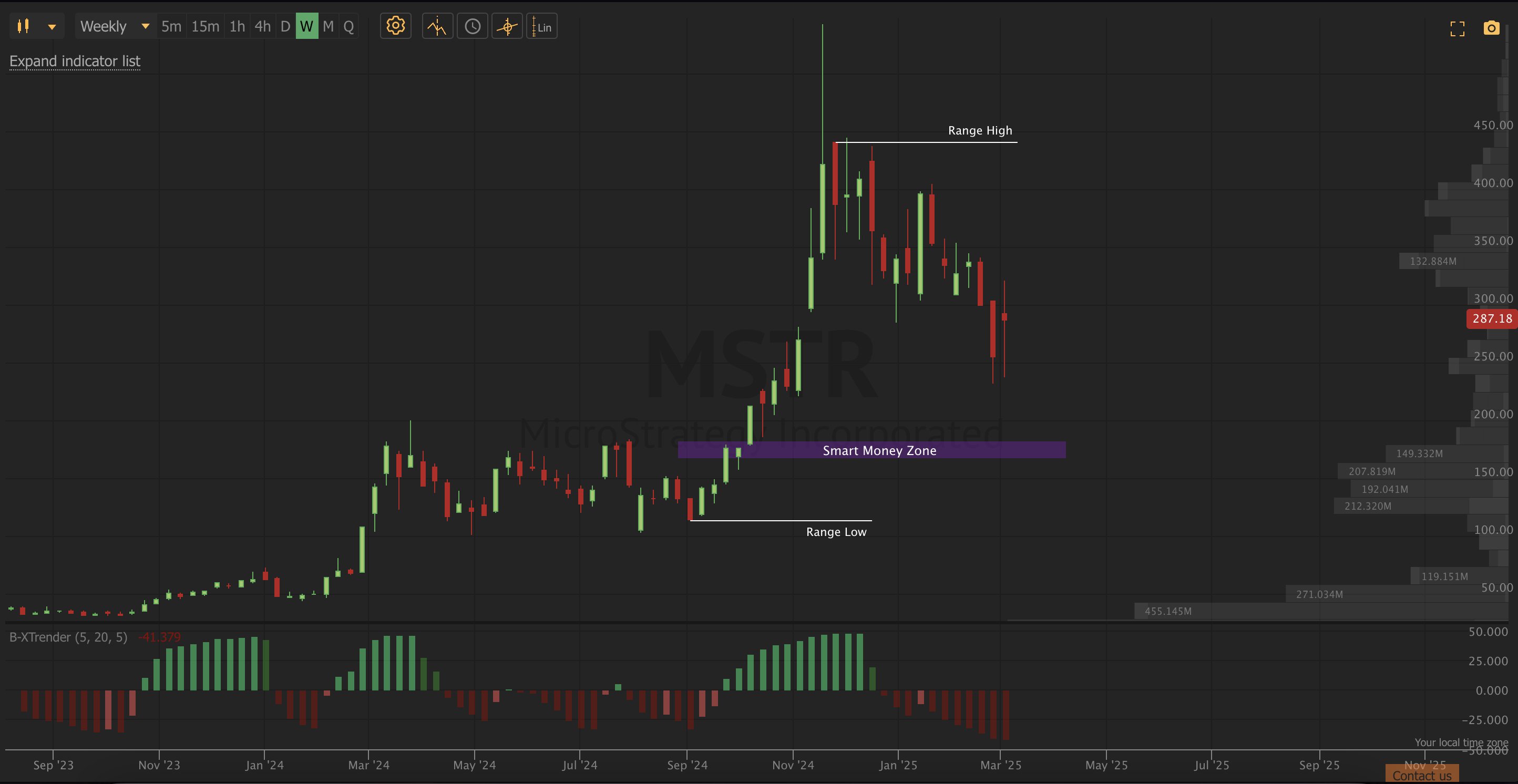Select the Range Low label
Image resolution: width=1518 pixels, height=784 pixels.
836,532
